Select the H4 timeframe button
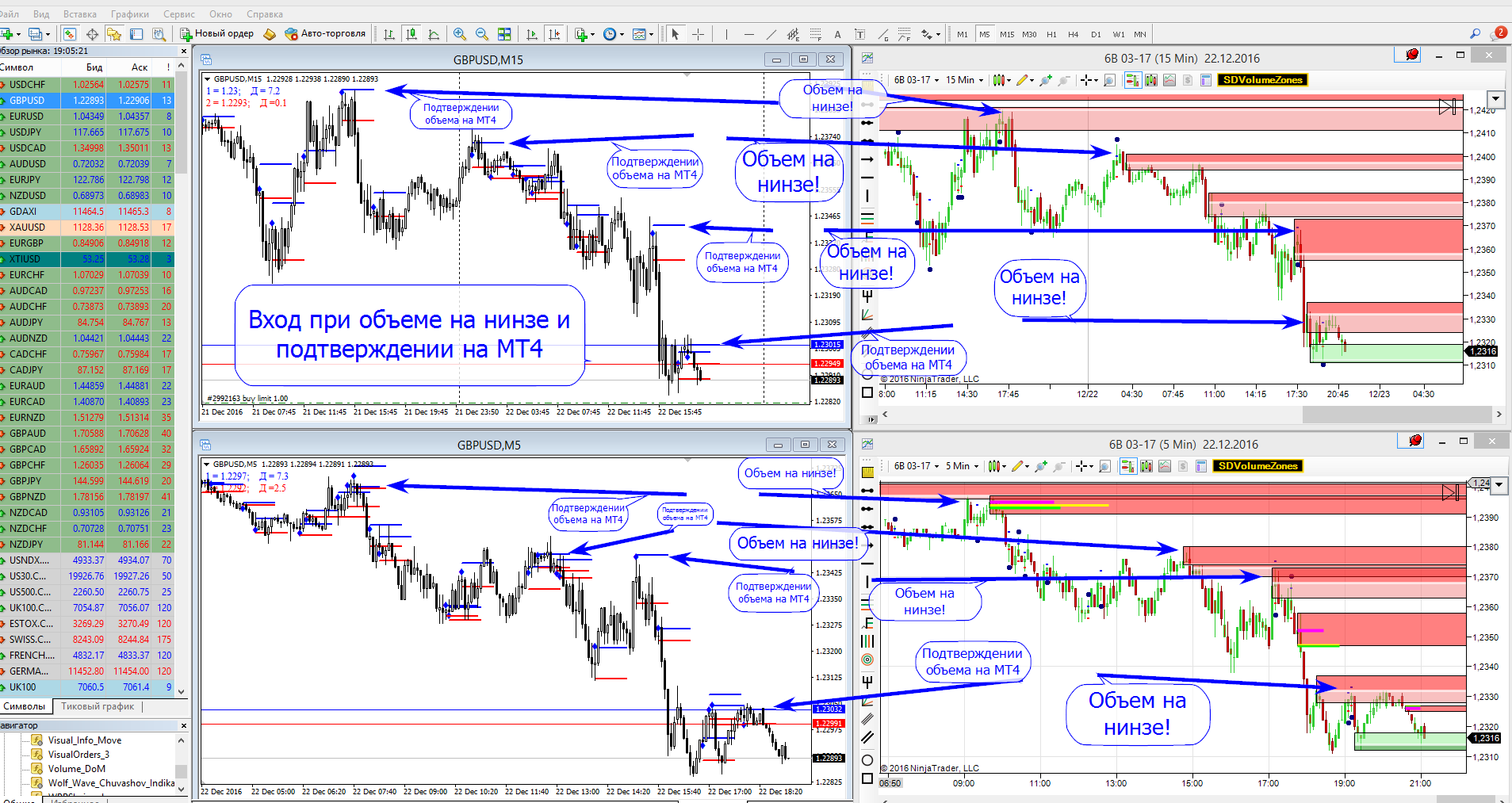Image resolution: width=1512 pixels, height=803 pixels. [x=1074, y=34]
